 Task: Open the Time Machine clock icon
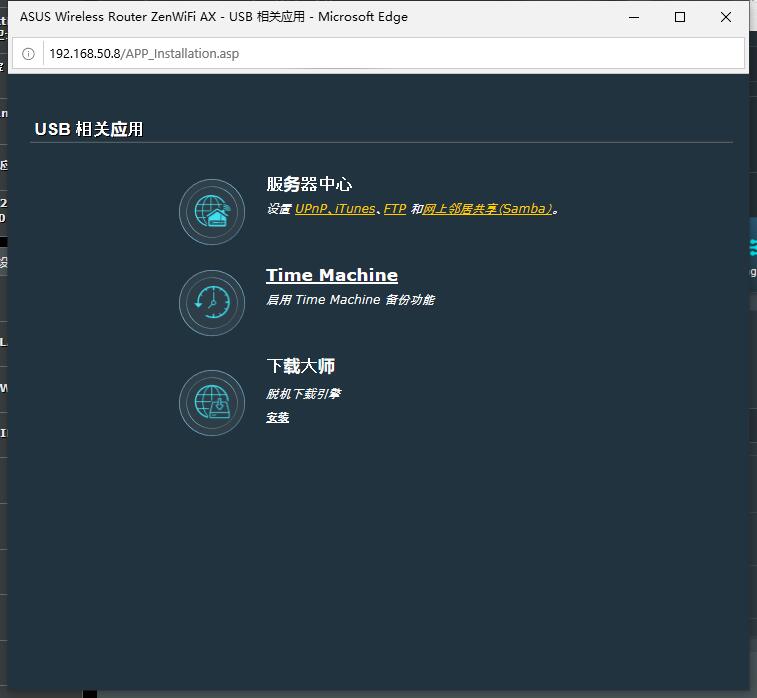point(212,303)
